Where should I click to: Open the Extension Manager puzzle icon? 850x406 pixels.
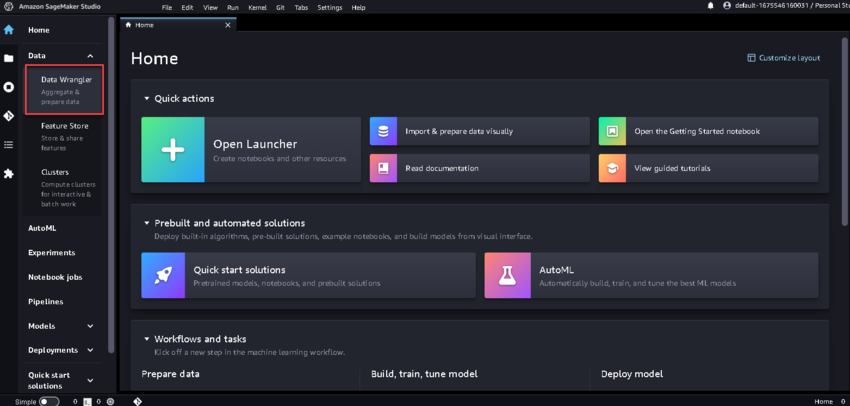tap(9, 173)
